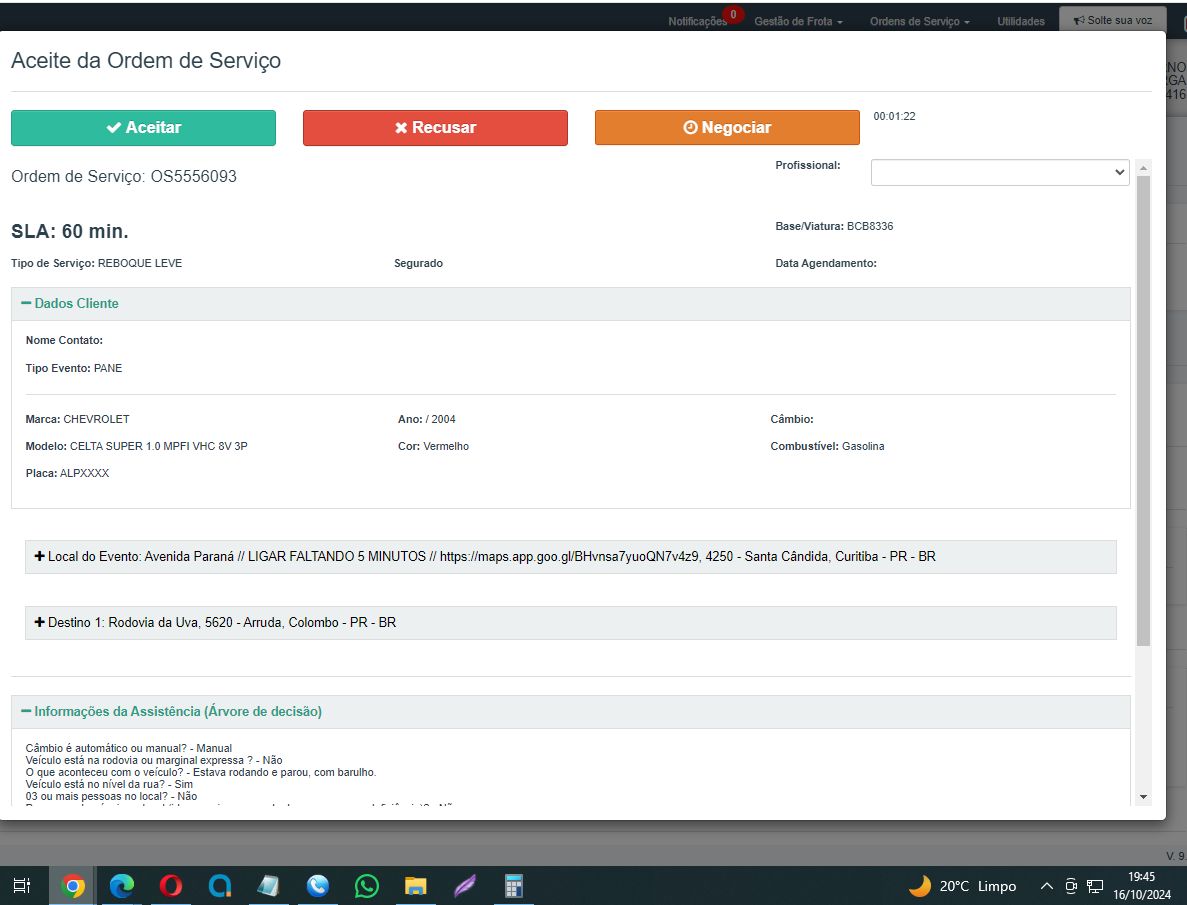1187x905 pixels.
Task: Open WhatsApp from the taskbar
Action: click(367, 885)
